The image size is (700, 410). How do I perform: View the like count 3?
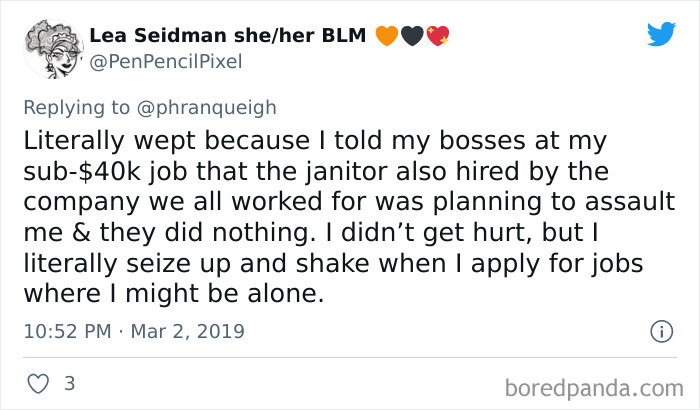point(70,383)
